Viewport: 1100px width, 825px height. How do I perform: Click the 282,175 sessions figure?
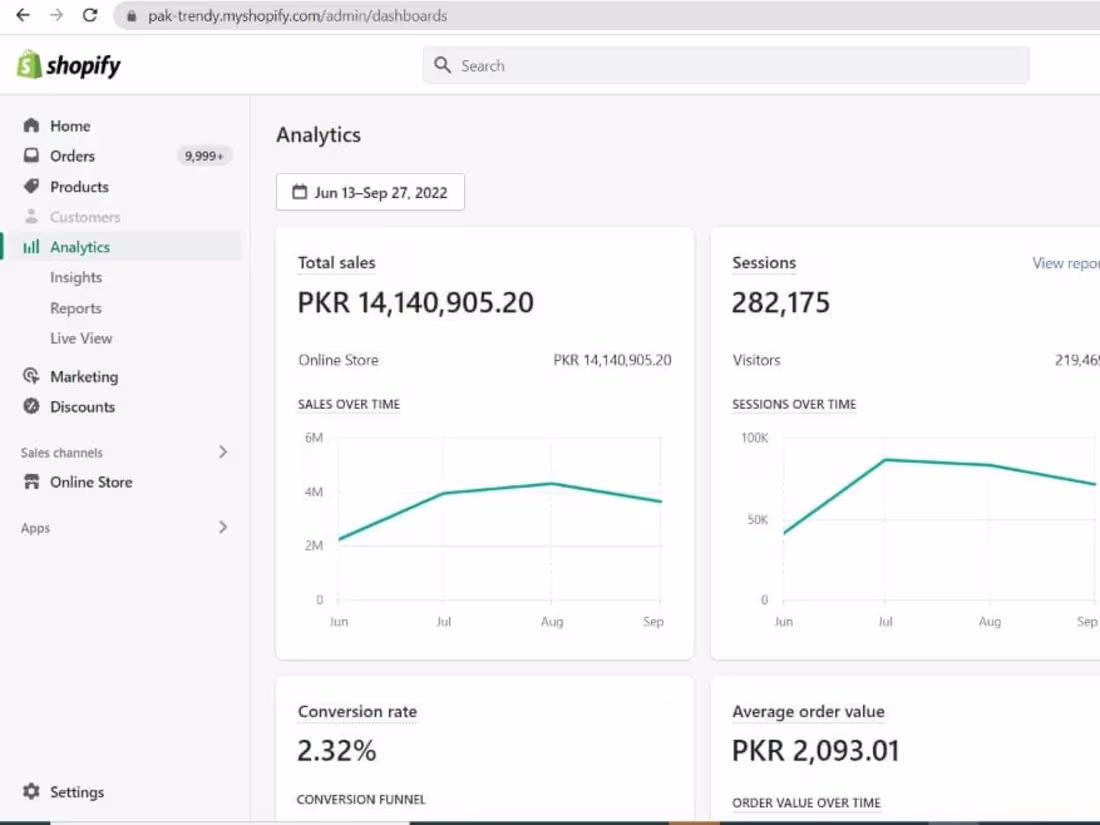[781, 302]
